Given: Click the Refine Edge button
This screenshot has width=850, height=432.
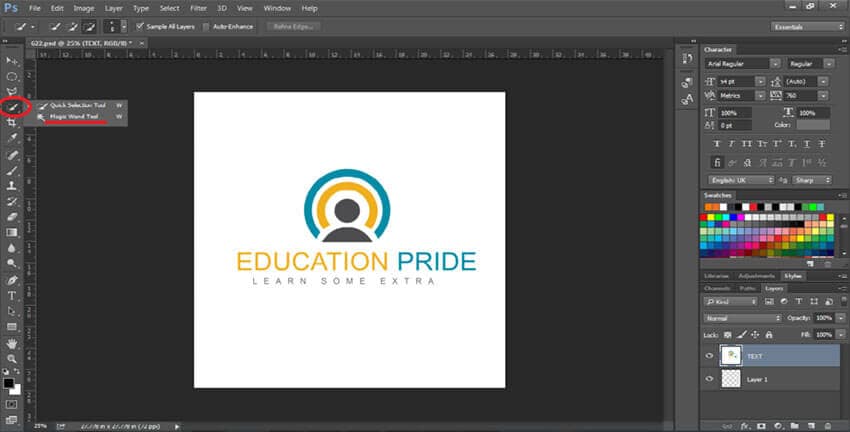Looking at the screenshot, I should coord(294,26).
